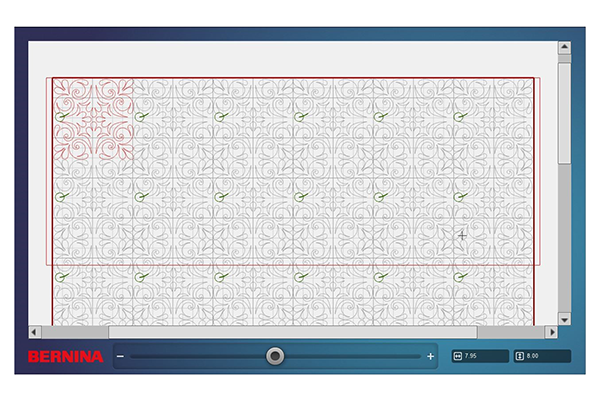Click the zoom out minus icon
This screenshot has width=600, height=400.
120,356
